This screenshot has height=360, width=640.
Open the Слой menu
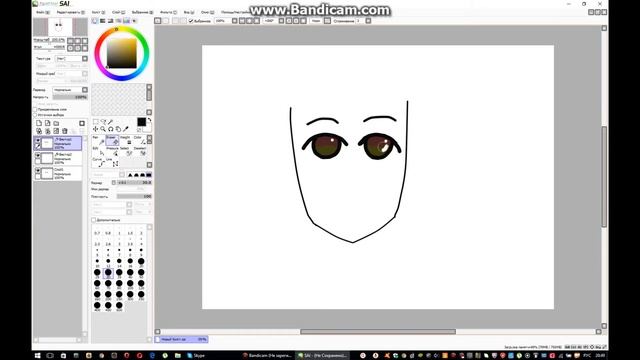[x=118, y=12]
